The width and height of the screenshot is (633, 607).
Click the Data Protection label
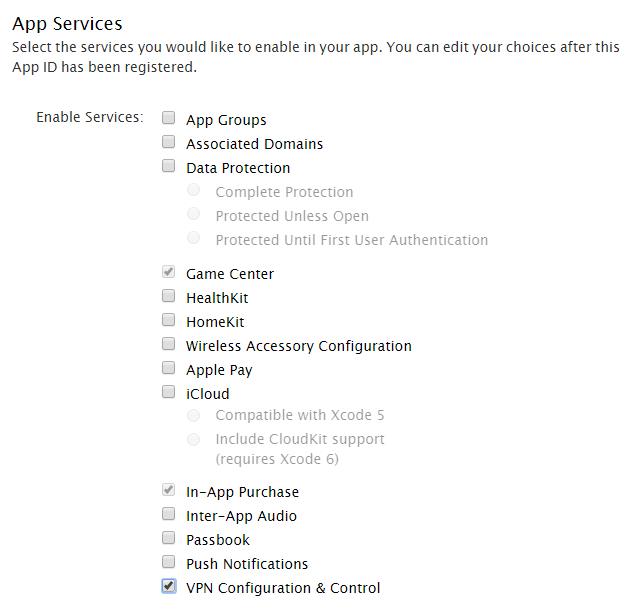[x=238, y=168]
